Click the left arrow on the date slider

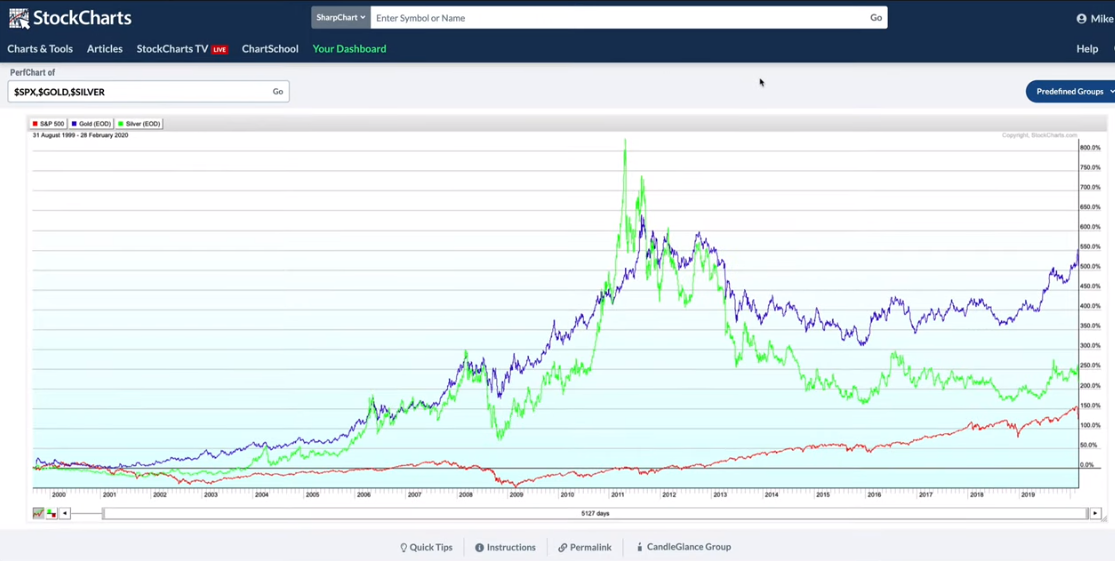point(65,513)
